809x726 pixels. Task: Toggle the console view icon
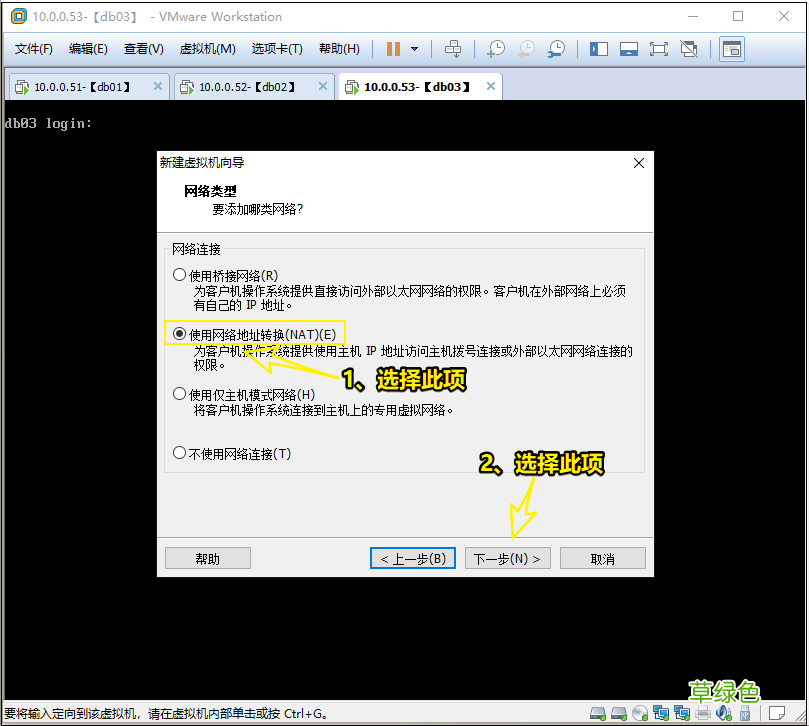pos(732,49)
